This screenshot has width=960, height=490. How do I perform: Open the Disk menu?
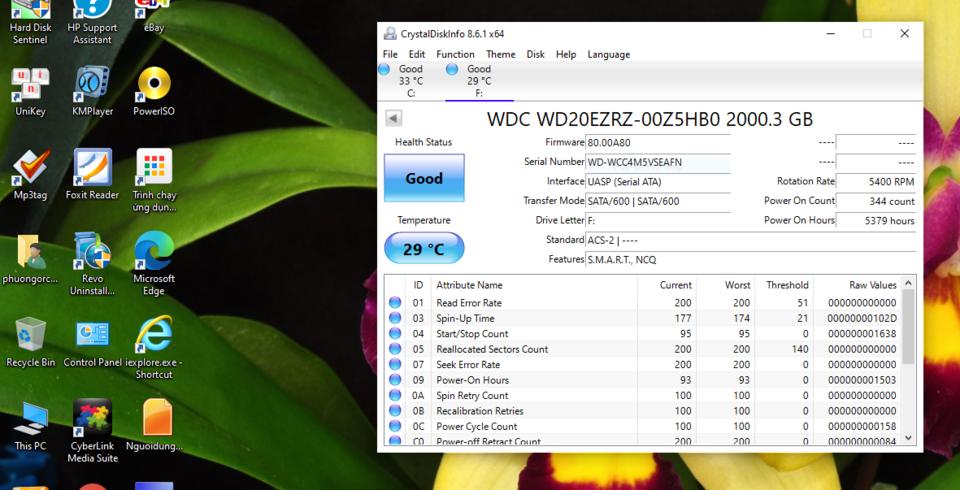pos(536,55)
